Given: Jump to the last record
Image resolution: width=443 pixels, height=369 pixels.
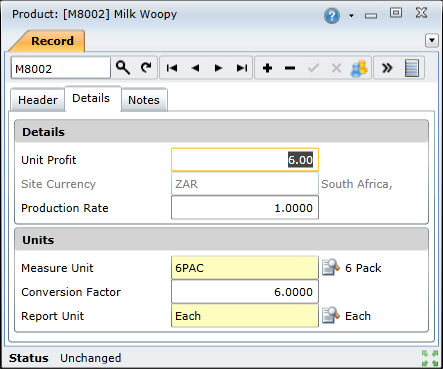Looking at the screenshot, I should tap(242, 68).
